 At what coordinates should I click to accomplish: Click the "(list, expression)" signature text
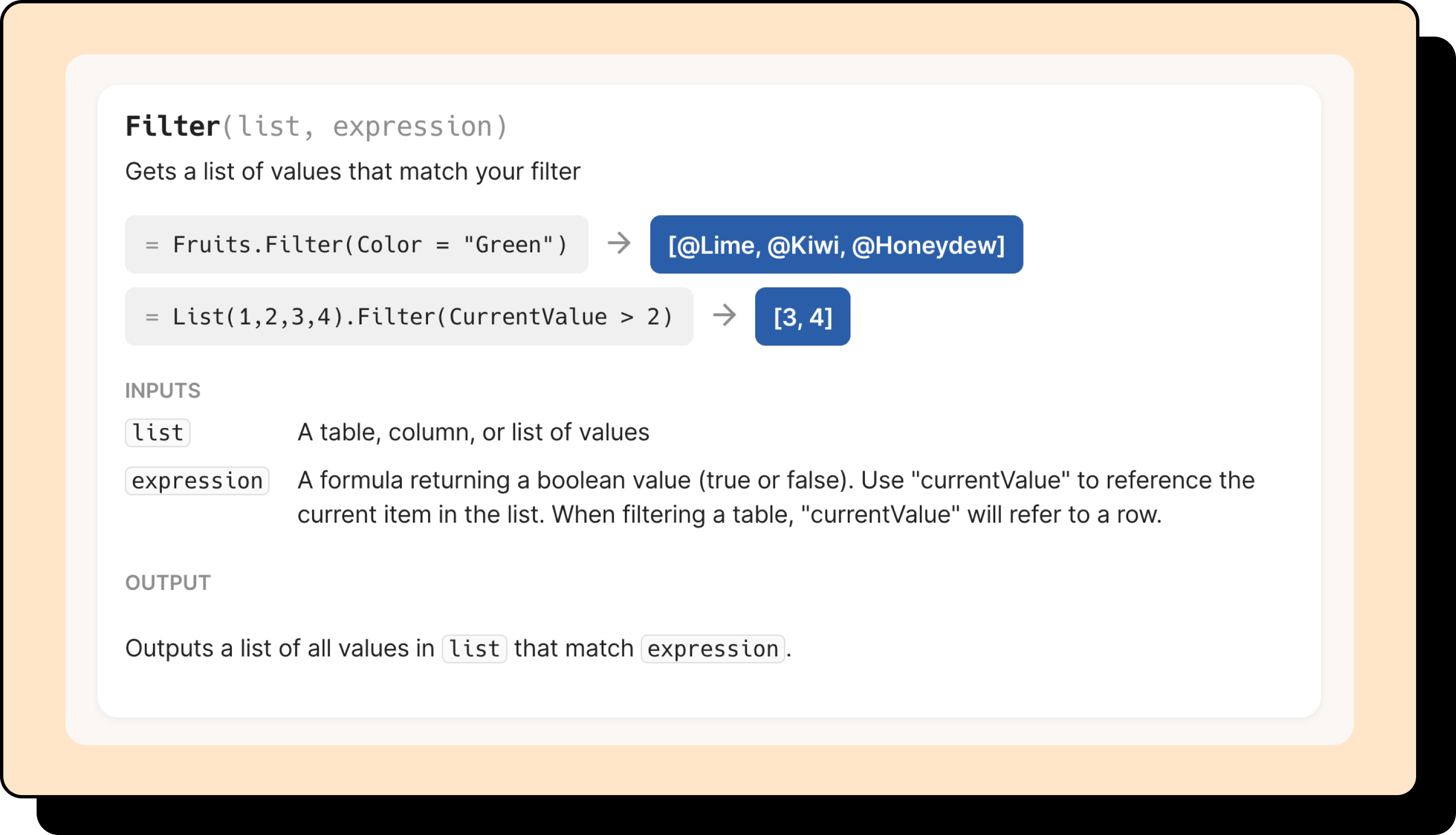point(365,127)
